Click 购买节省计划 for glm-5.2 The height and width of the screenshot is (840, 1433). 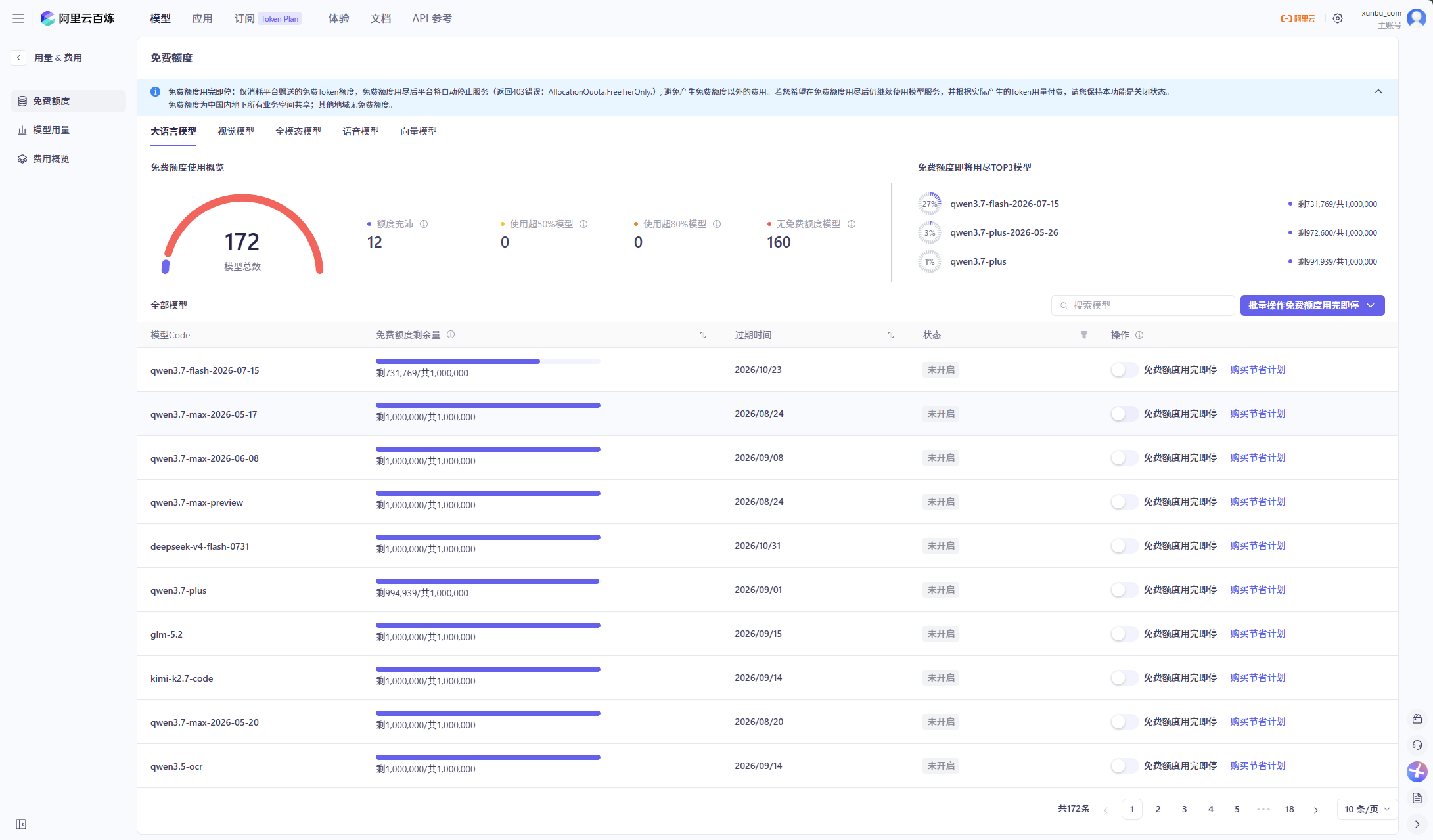(1258, 634)
